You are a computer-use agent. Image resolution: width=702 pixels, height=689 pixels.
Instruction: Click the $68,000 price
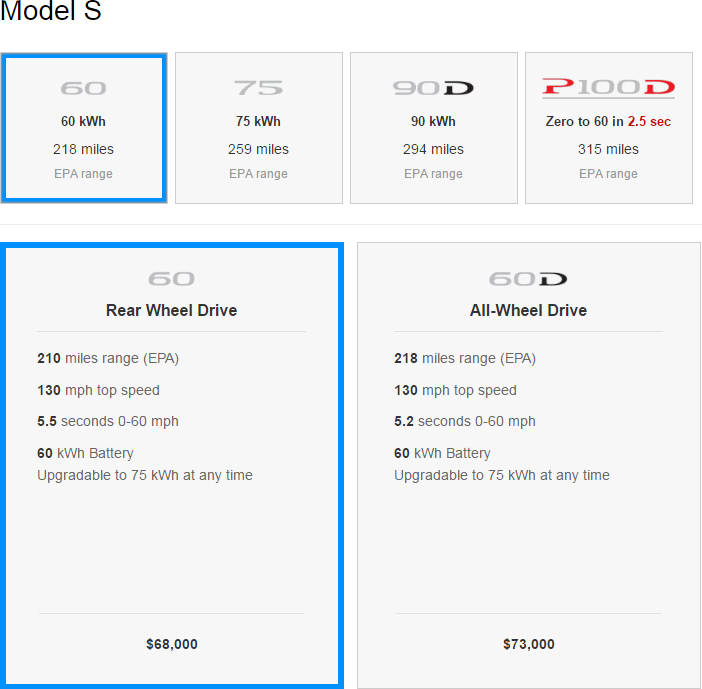pyautogui.click(x=171, y=644)
